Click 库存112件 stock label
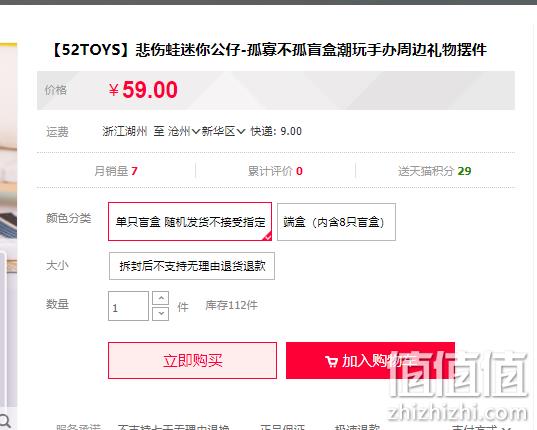 point(232,305)
